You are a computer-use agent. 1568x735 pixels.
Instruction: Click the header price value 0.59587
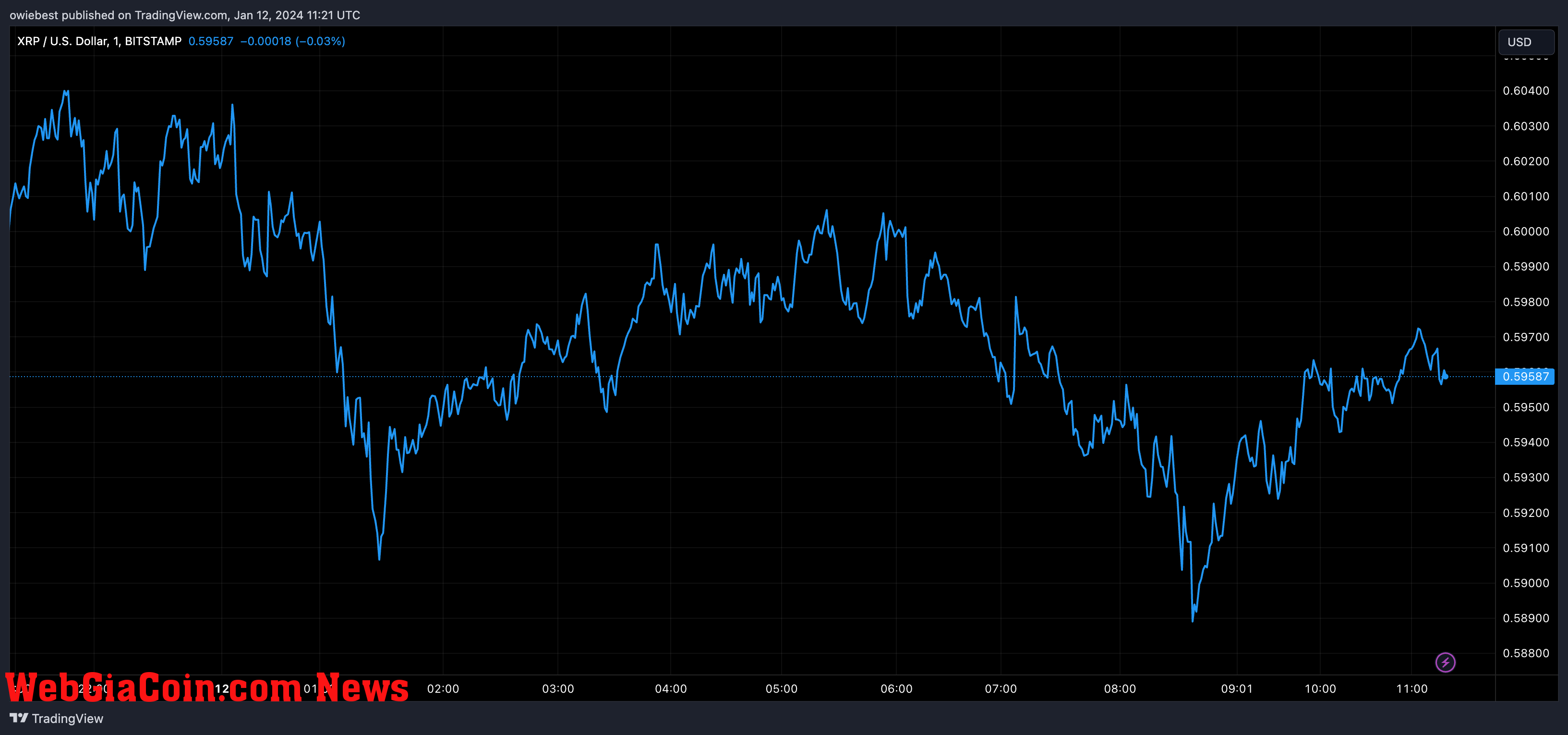[211, 41]
